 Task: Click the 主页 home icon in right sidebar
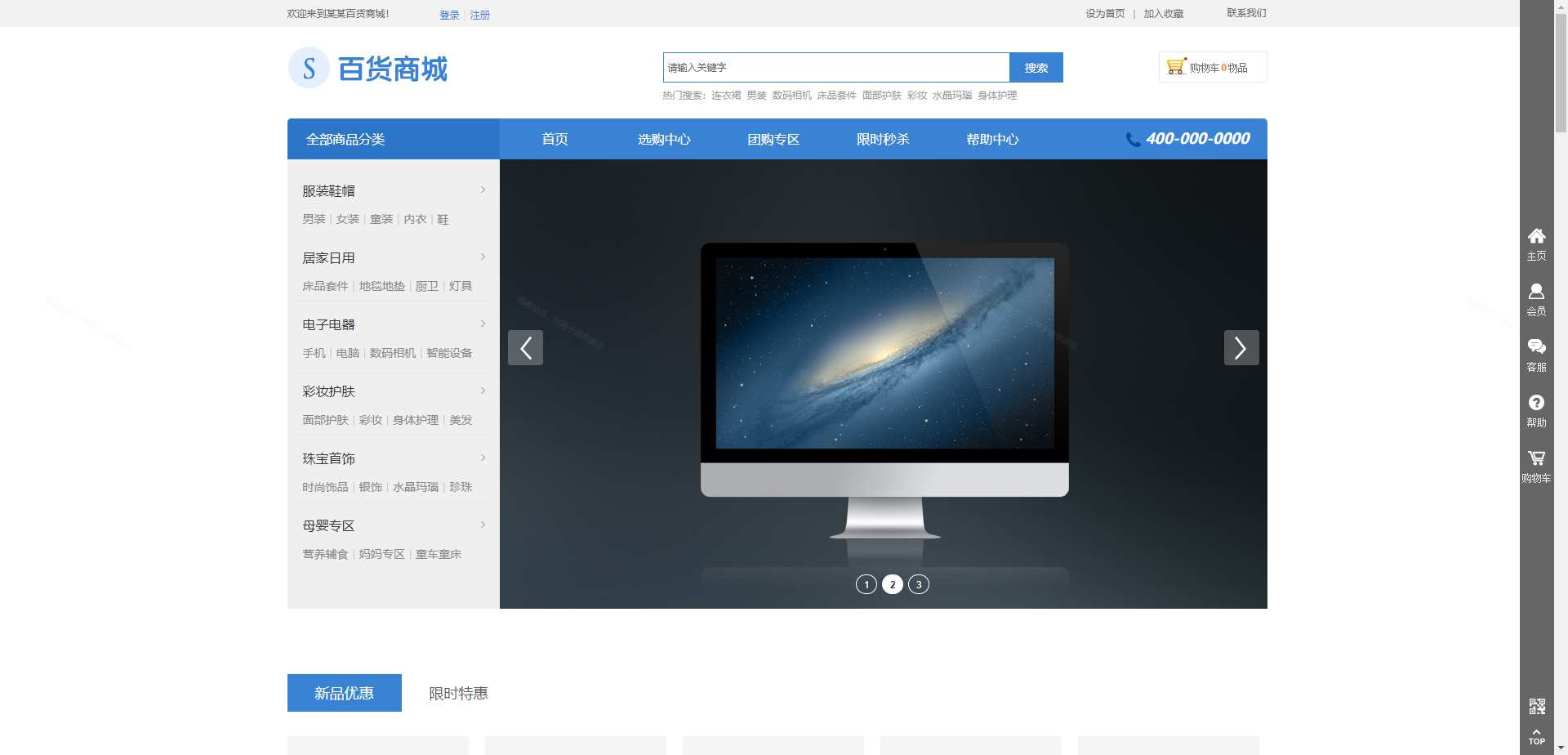(1536, 236)
